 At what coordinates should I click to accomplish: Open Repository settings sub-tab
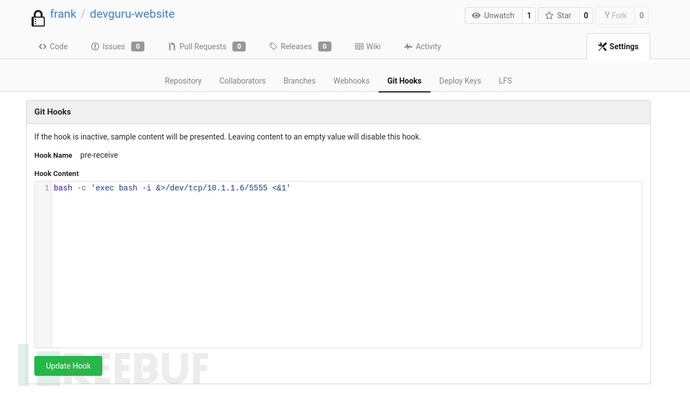pos(183,81)
